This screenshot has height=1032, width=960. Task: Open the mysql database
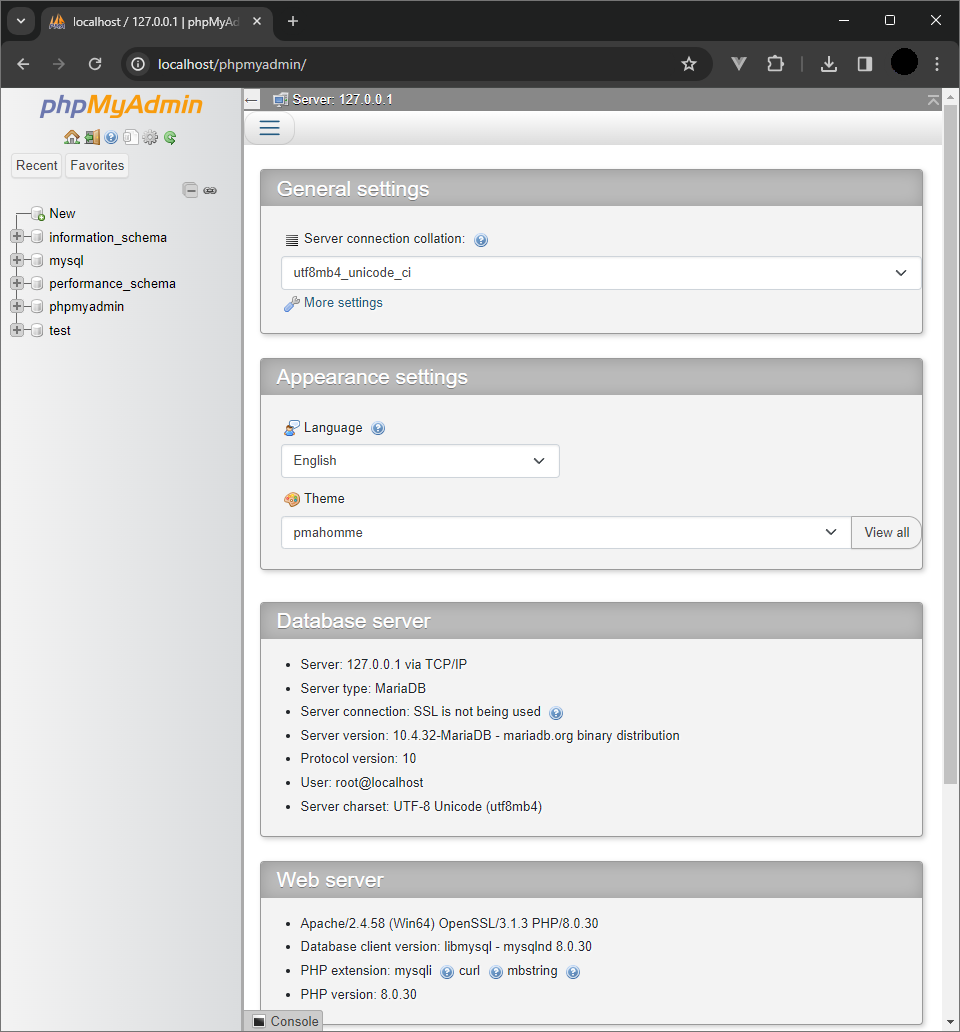(66, 261)
